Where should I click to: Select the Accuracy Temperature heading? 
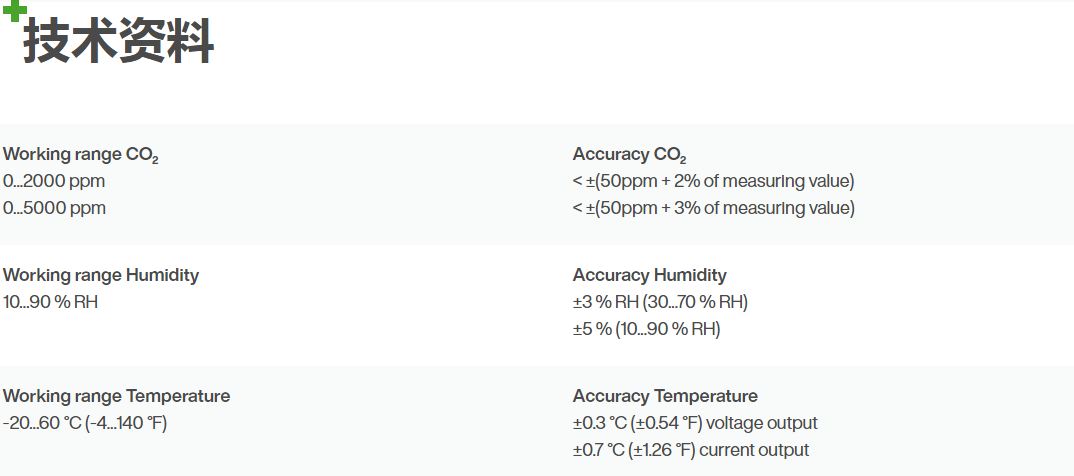(665, 397)
